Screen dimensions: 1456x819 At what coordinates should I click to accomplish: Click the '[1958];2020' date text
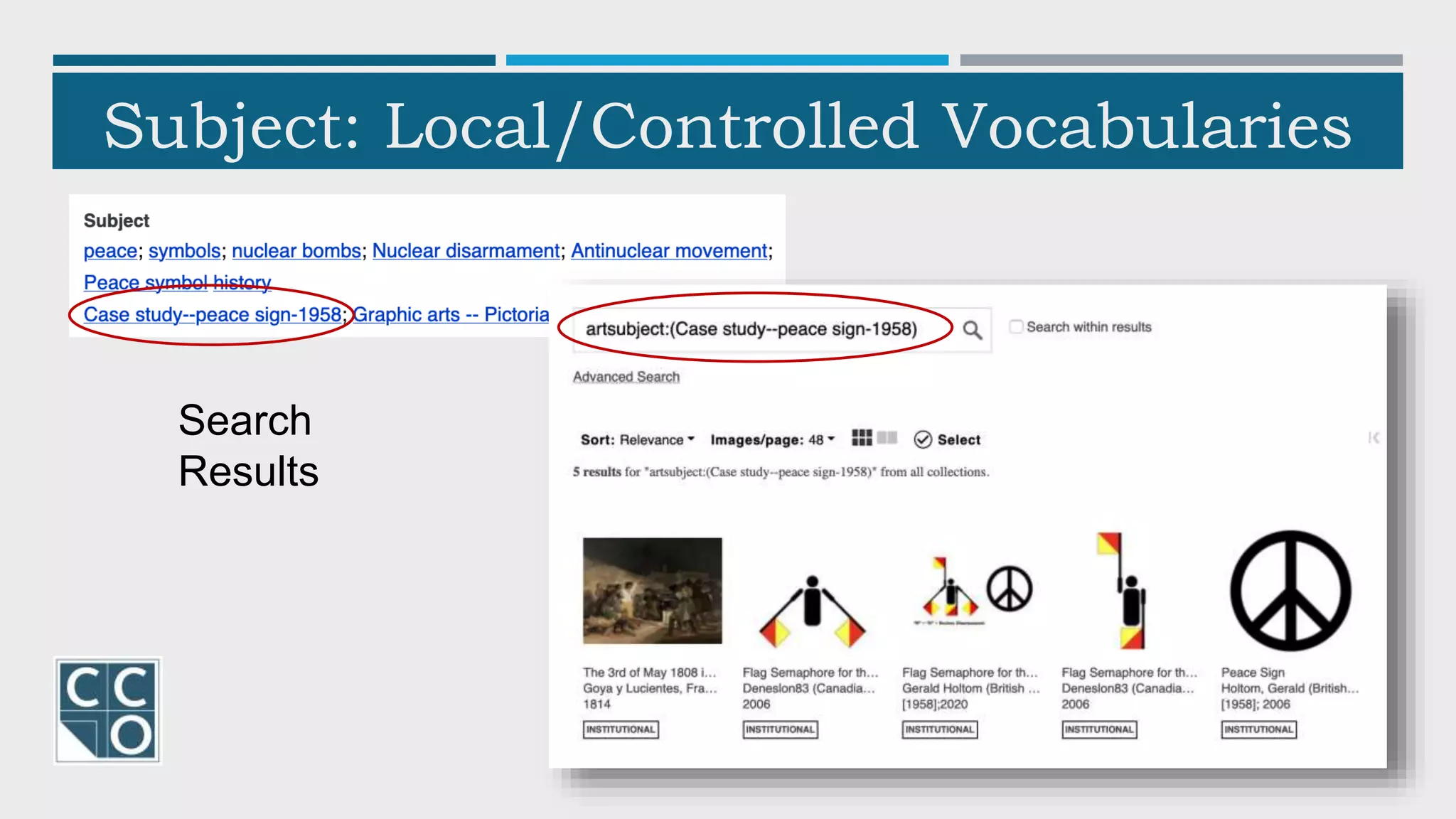(x=935, y=704)
